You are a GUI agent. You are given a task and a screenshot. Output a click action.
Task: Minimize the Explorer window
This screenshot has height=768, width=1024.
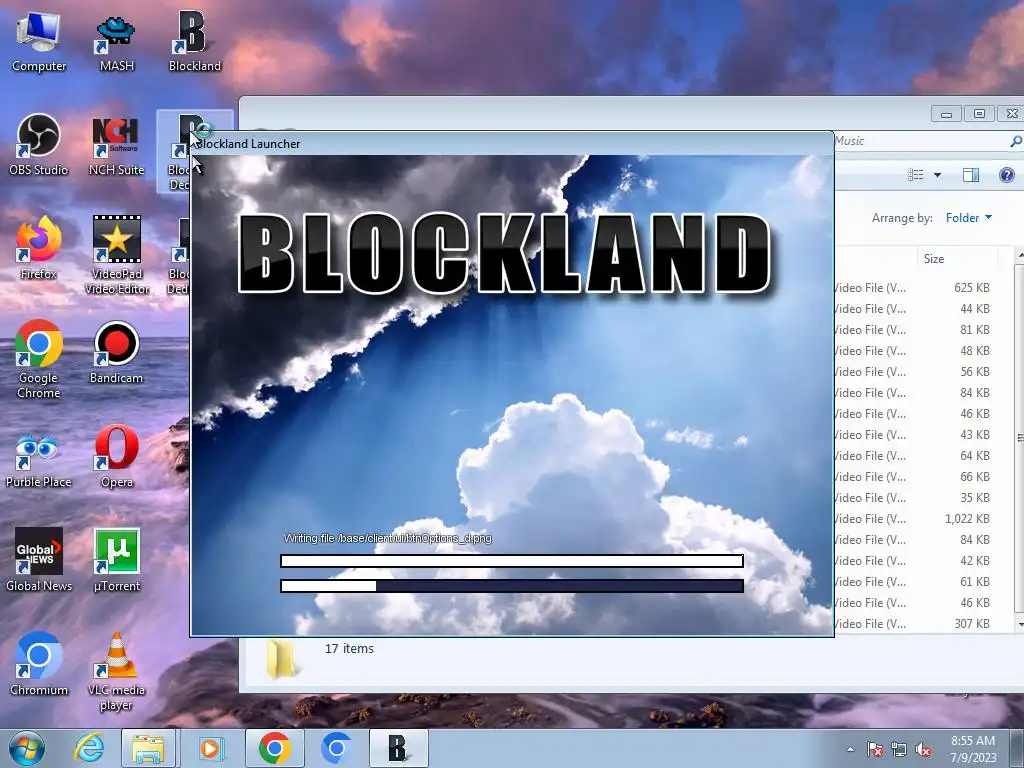(x=946, y=114)
